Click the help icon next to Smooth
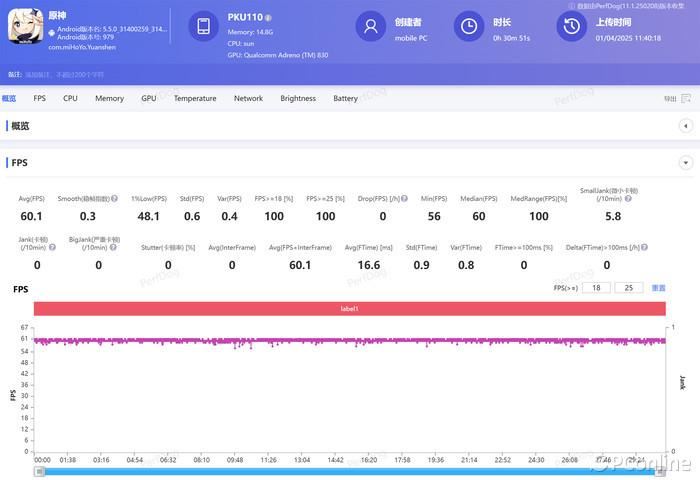Viewport: 700px width, 480px height. [114, 198]
